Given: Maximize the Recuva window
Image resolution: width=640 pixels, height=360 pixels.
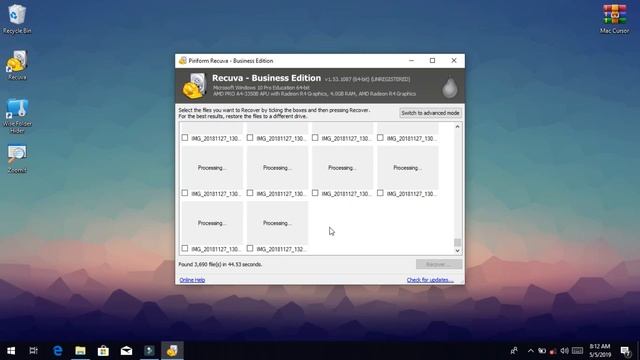Looking at the screenshot, I should (432, 60).
